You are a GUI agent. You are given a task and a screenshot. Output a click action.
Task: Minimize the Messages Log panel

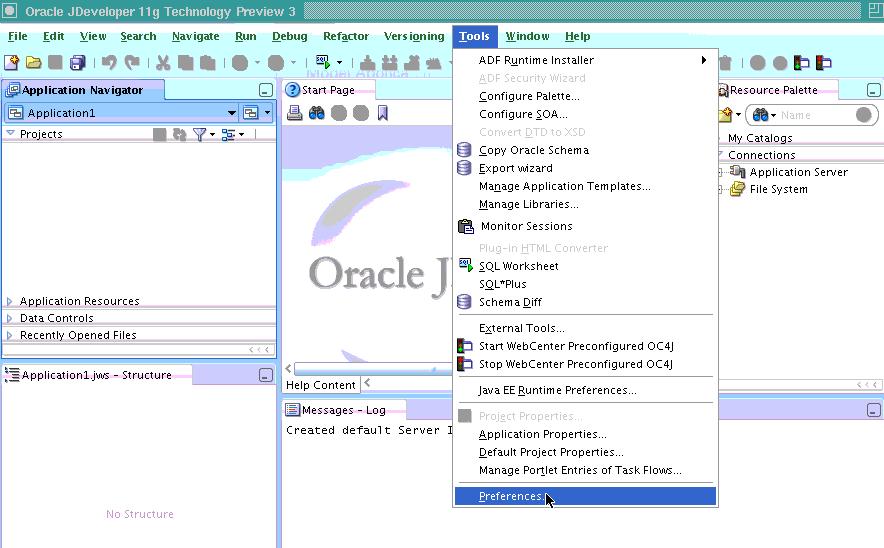coord(873,410)
